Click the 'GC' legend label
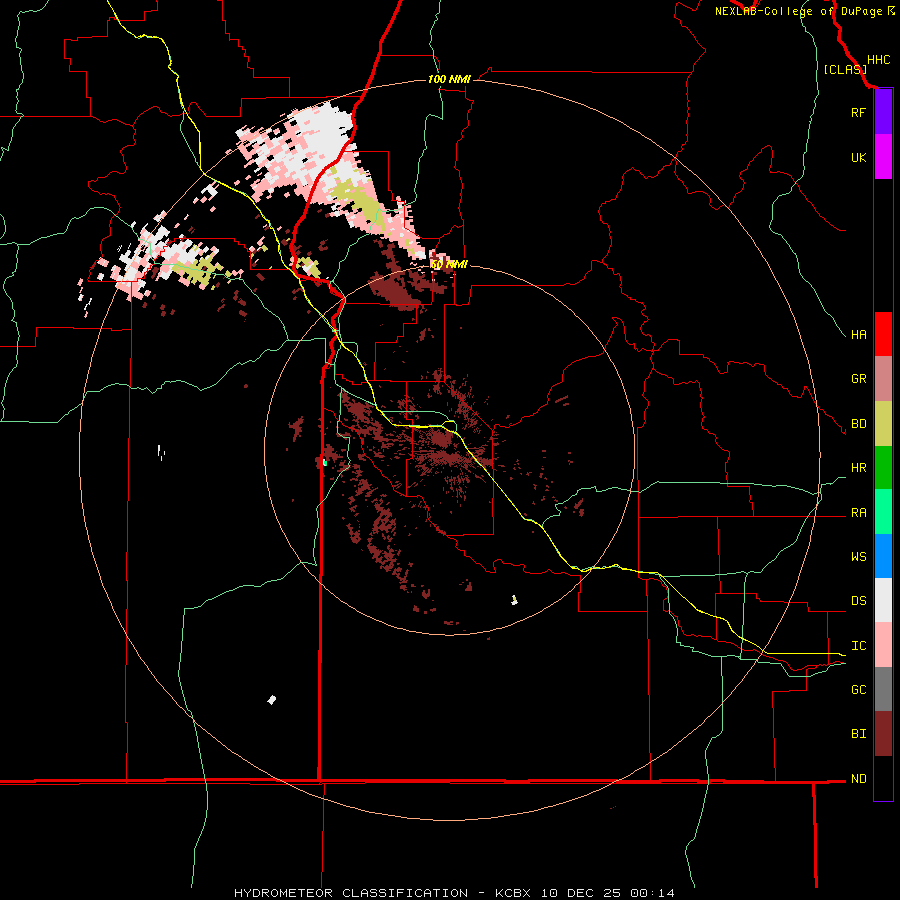This screenshot has width=900, height=900. tap(858, 690)
